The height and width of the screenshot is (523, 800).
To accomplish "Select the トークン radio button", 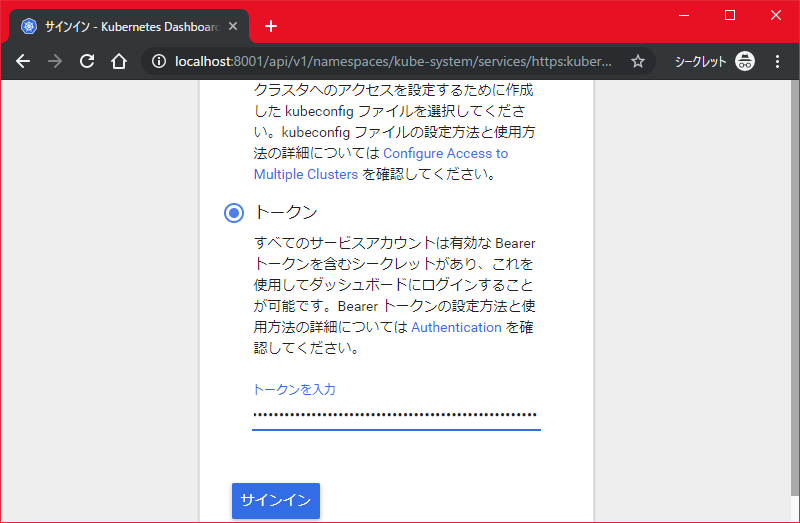I will tap(234, 213).
